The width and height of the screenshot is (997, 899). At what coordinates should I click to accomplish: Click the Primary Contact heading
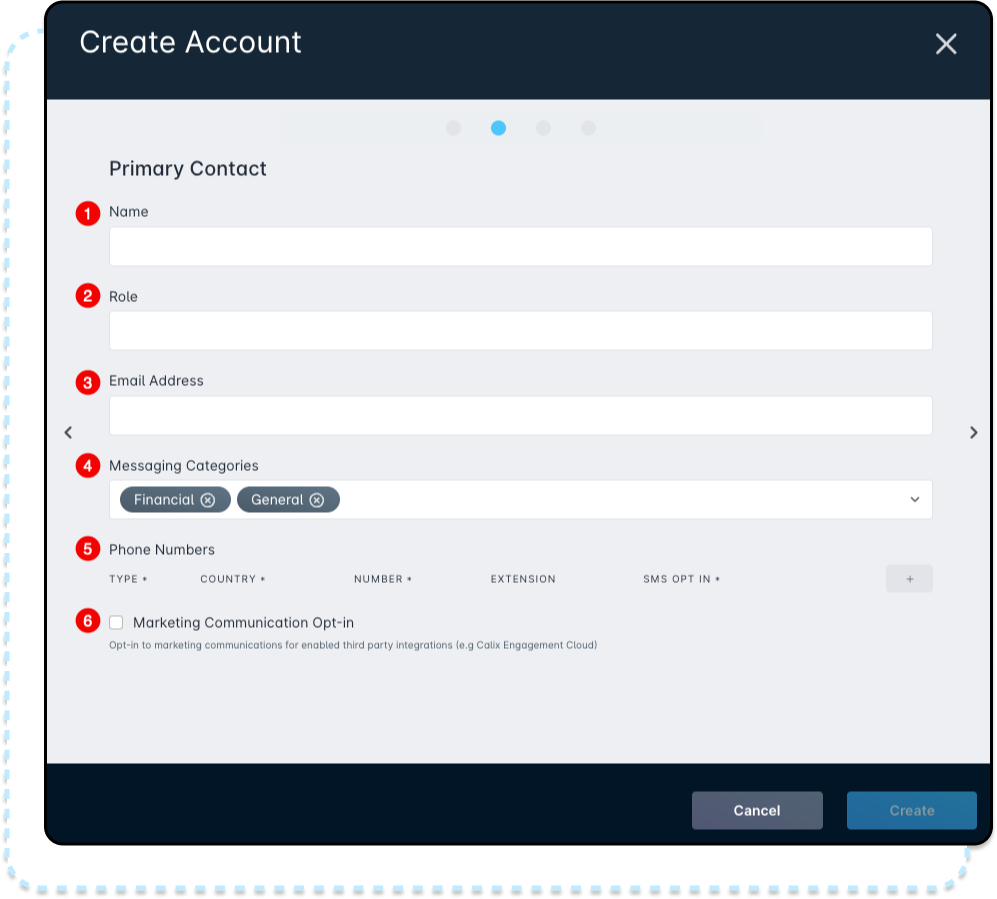[x=188, y=168]
